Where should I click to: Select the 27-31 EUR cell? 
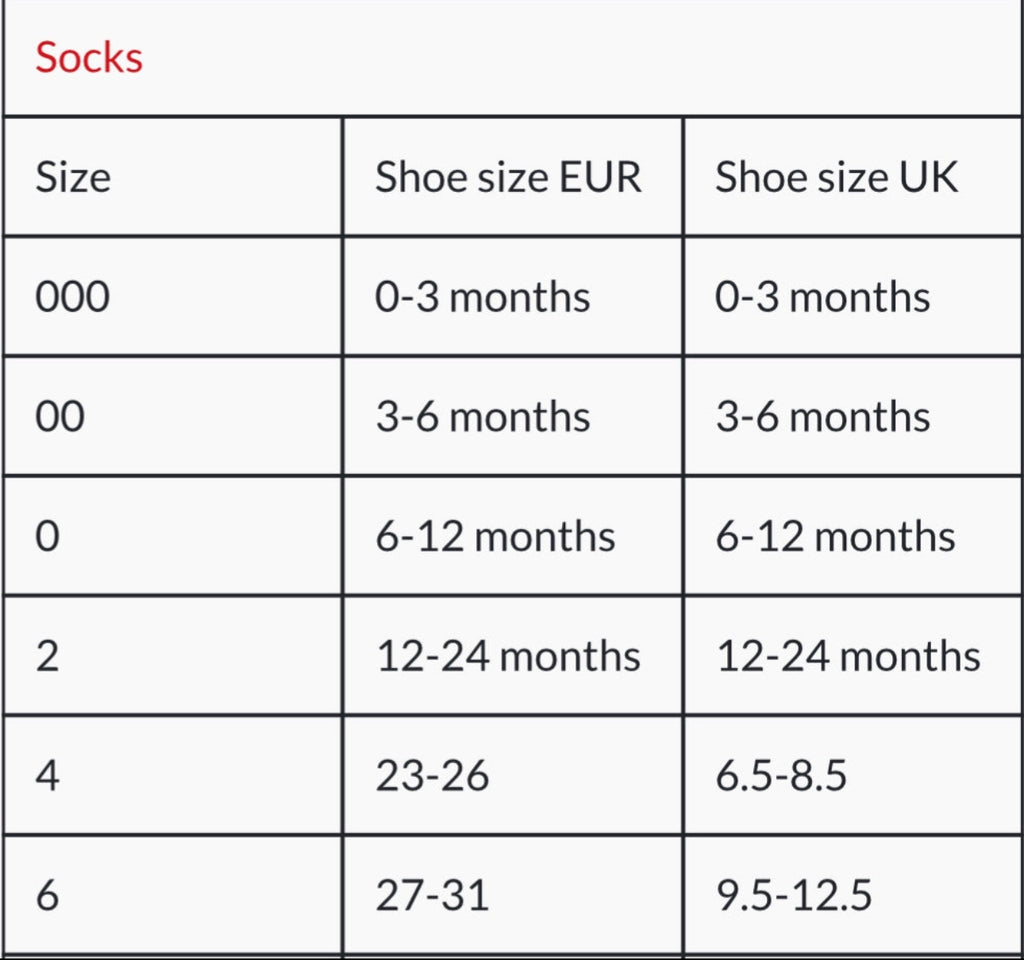[432, 895]
